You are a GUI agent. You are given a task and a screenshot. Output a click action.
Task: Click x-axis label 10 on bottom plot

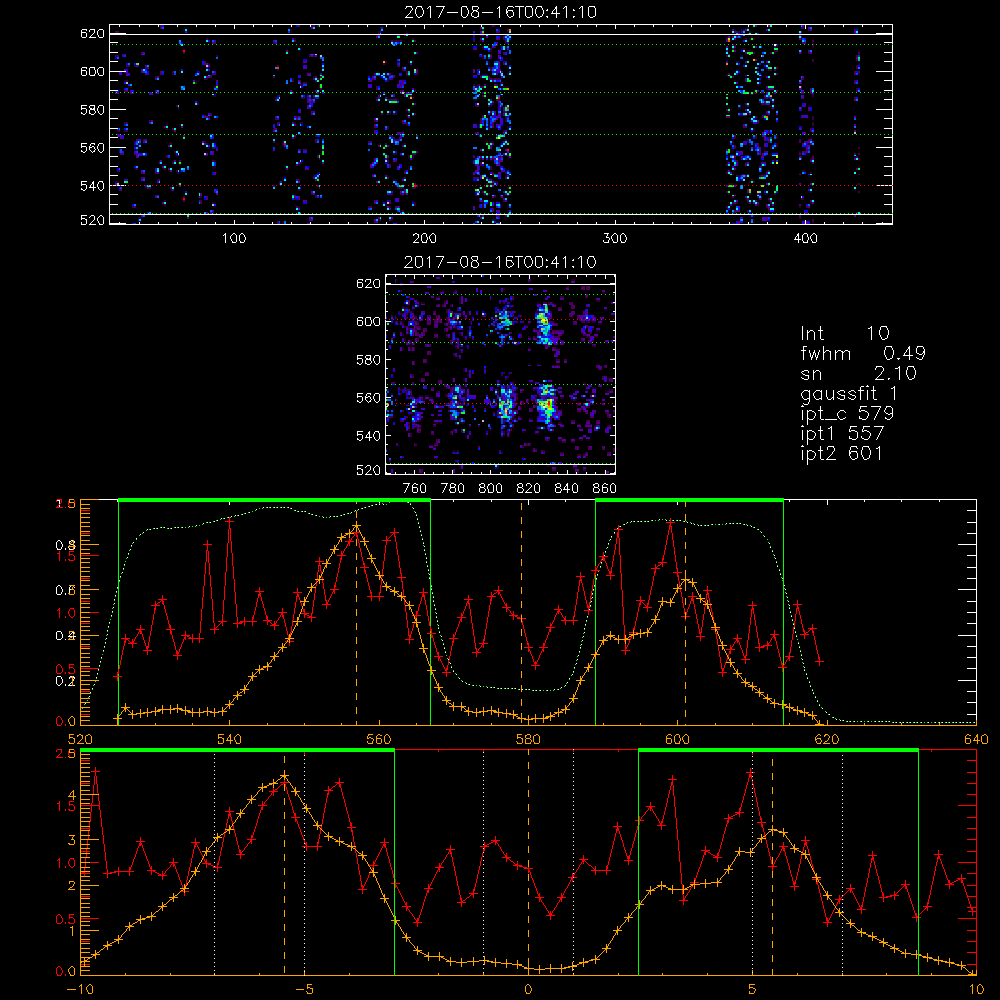976,990
